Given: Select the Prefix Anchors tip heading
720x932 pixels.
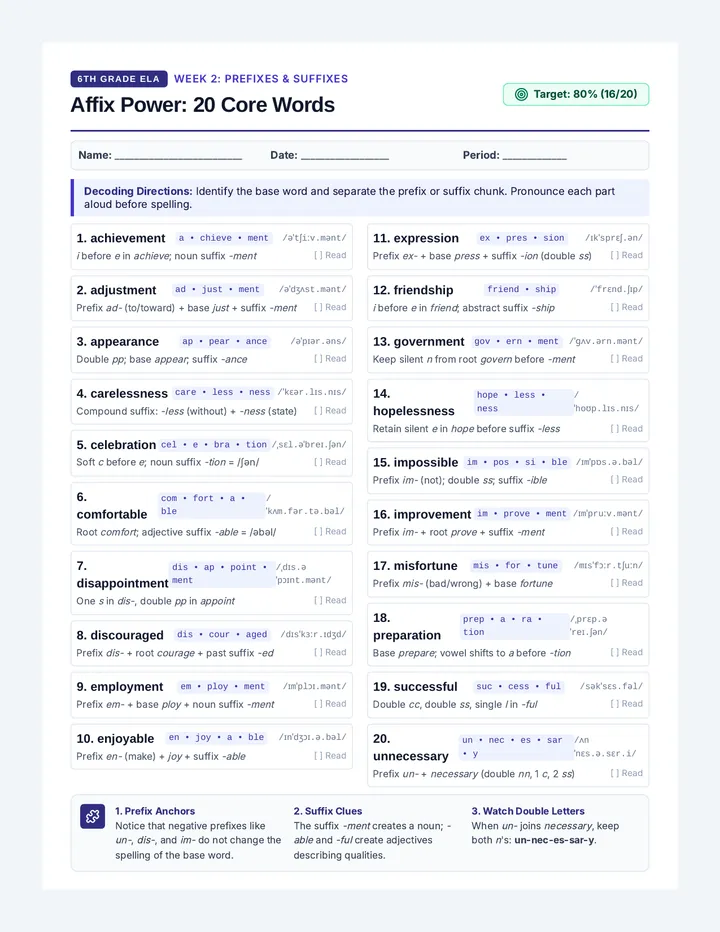Looking at the screenshot, I should [155, 811].
